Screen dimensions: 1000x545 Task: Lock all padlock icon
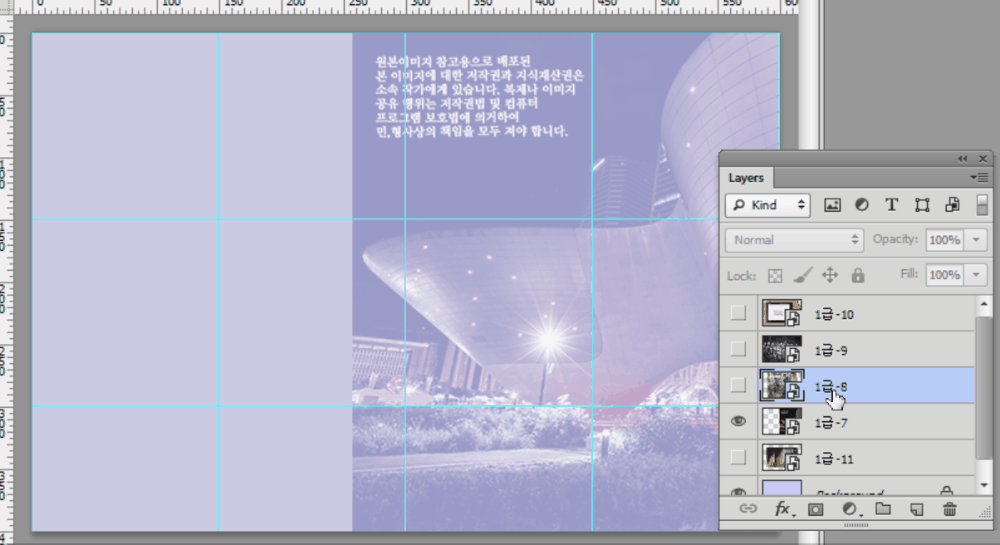pyautogui.click(x=858, y=275)
